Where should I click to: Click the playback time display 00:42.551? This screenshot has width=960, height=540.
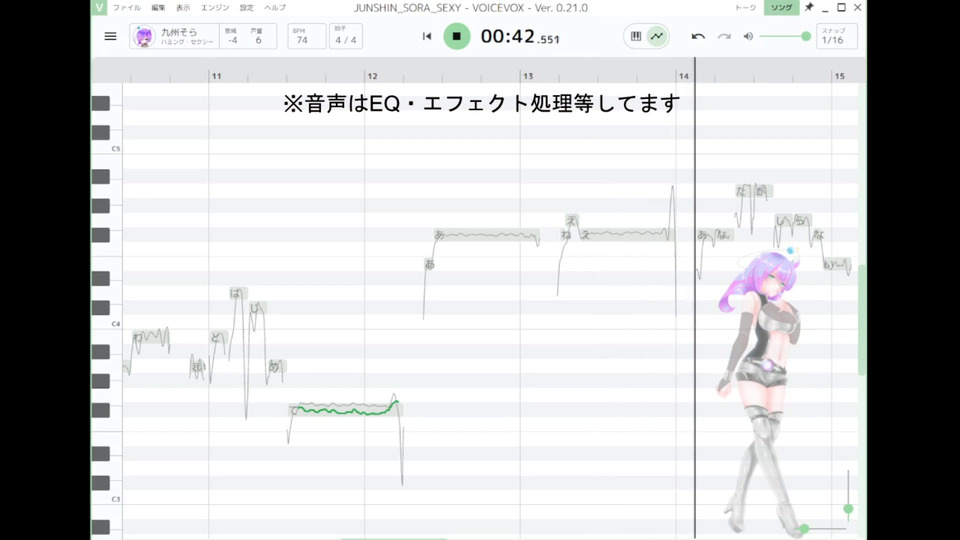520,37
